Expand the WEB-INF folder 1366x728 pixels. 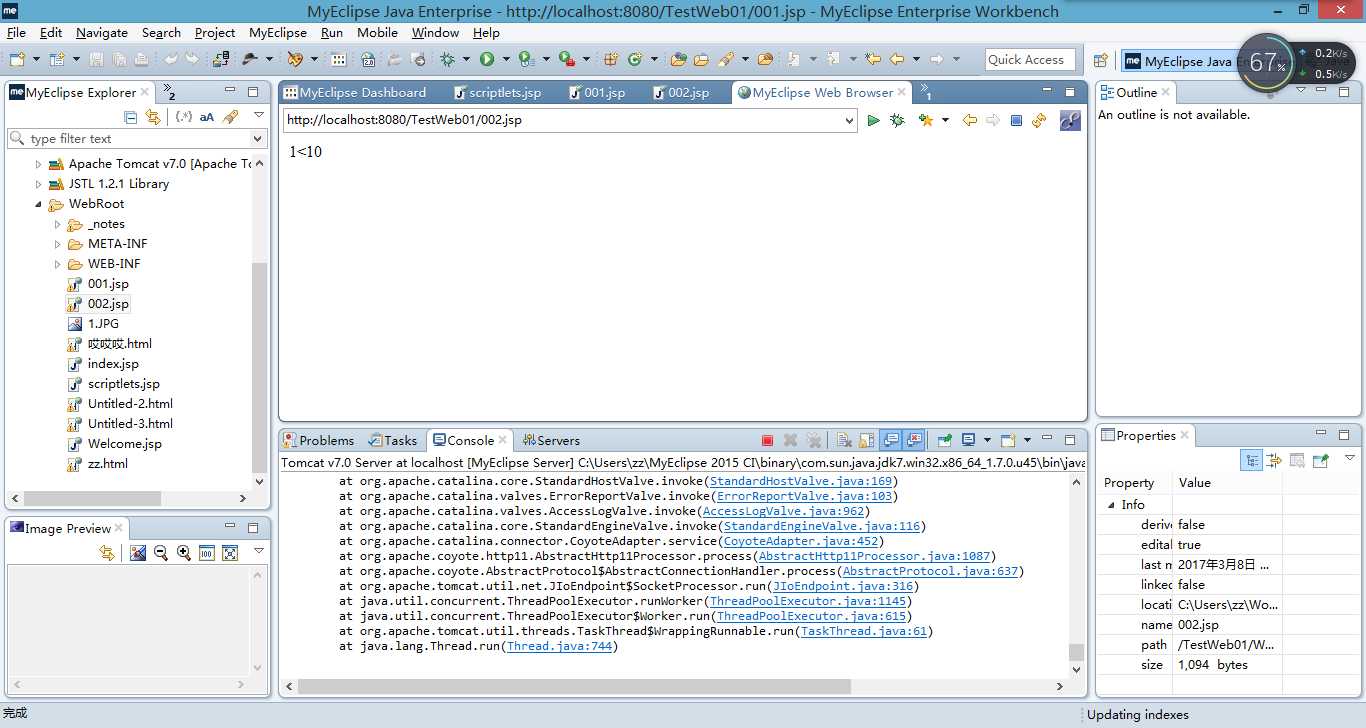pos(58,264)
